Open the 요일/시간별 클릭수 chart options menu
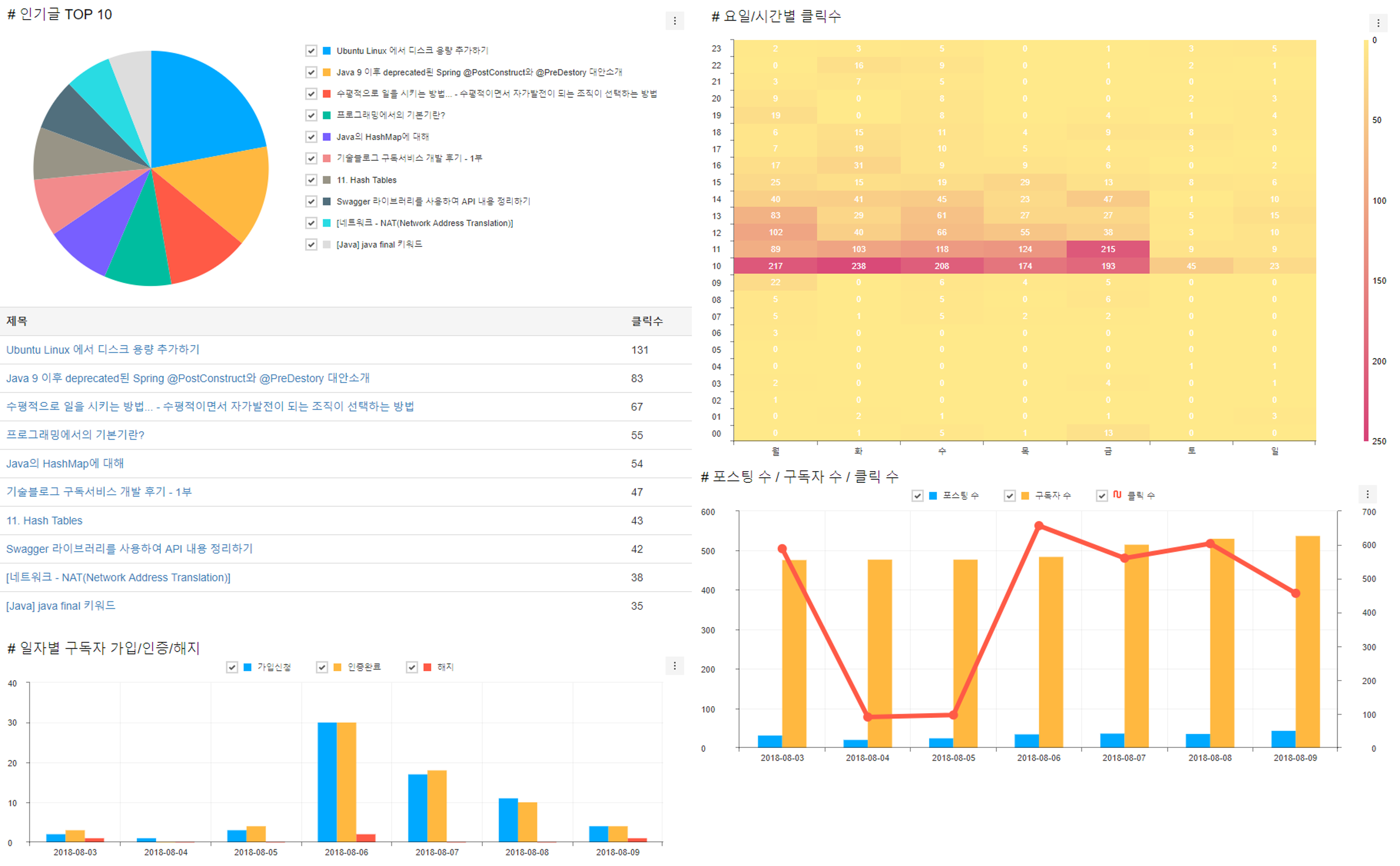Viewport: 1400px width, 866px height. pyautogui.click(x=1378, y=23)
